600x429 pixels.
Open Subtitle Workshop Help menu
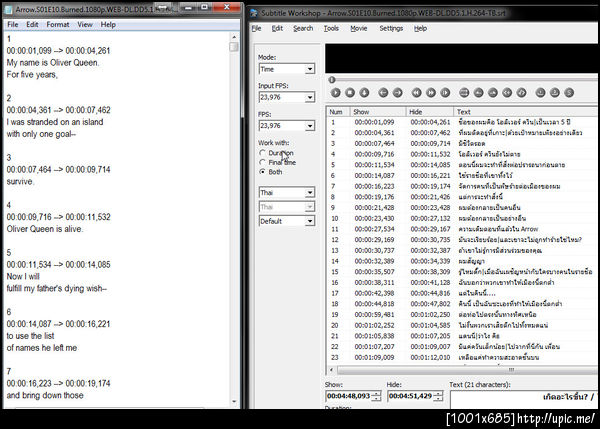(420, 28)
